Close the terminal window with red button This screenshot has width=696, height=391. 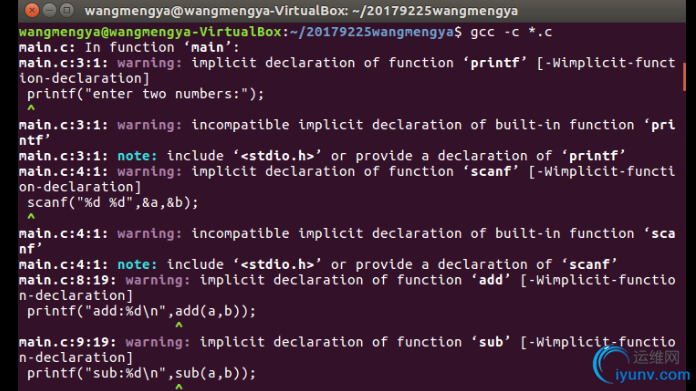[32, 10]
